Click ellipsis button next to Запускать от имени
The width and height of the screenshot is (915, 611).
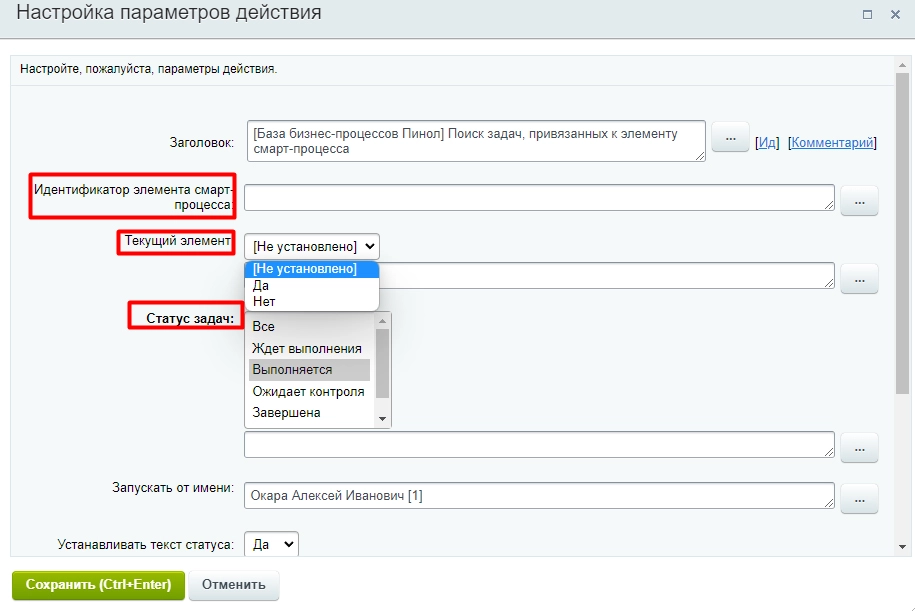859,497
